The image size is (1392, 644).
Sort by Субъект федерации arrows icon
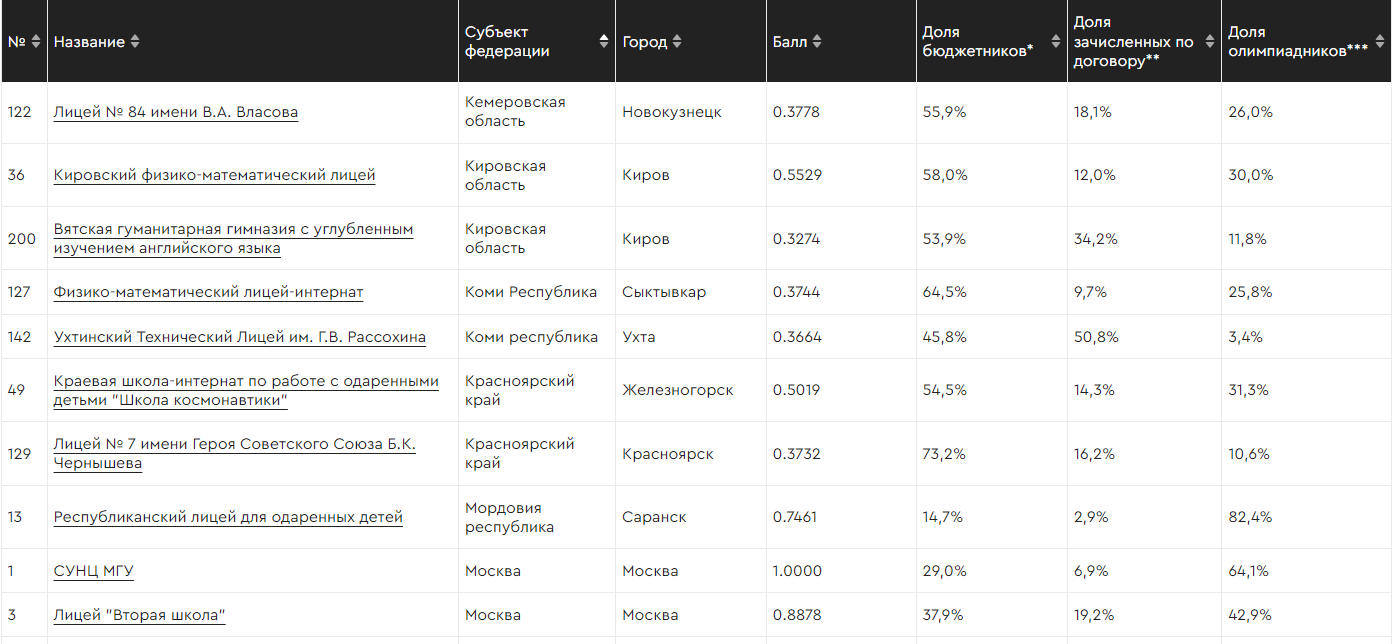coord(604,42)
